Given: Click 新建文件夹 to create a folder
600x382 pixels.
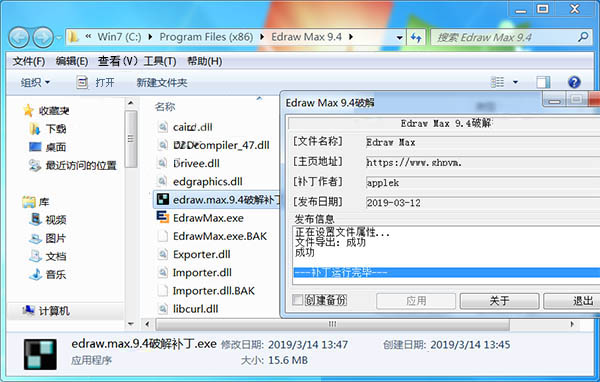Looking at the screenshot, I should click(162, 82).
